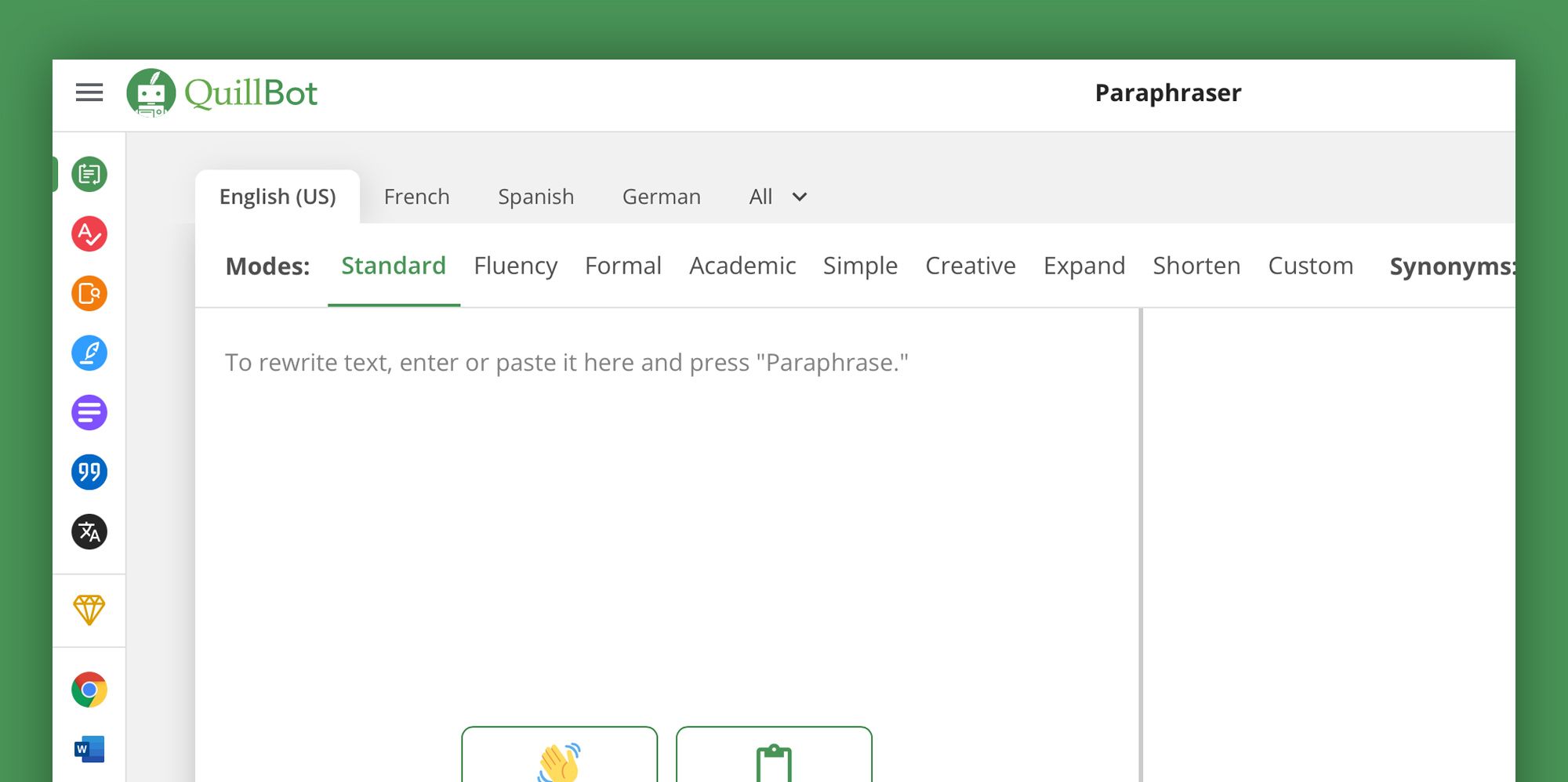Select the English (US) language tab
The image size is (1568, 782).
click(x=278, y=197)
